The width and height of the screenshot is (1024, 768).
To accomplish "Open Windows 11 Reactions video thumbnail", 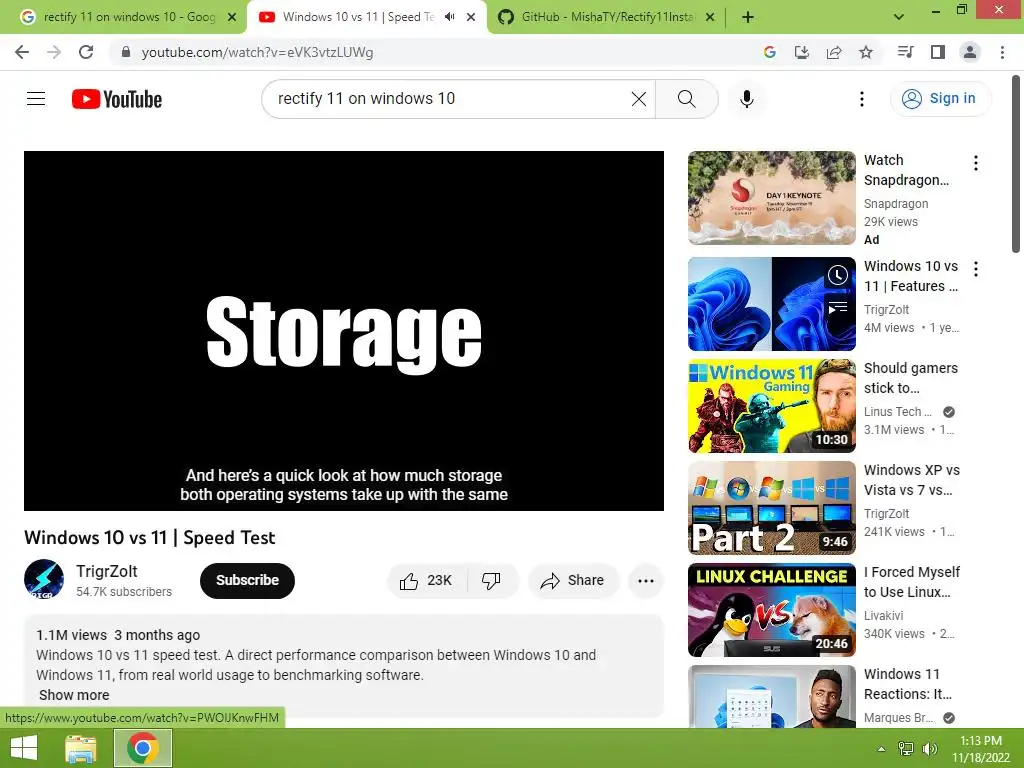I will click(x=771, y=696).
